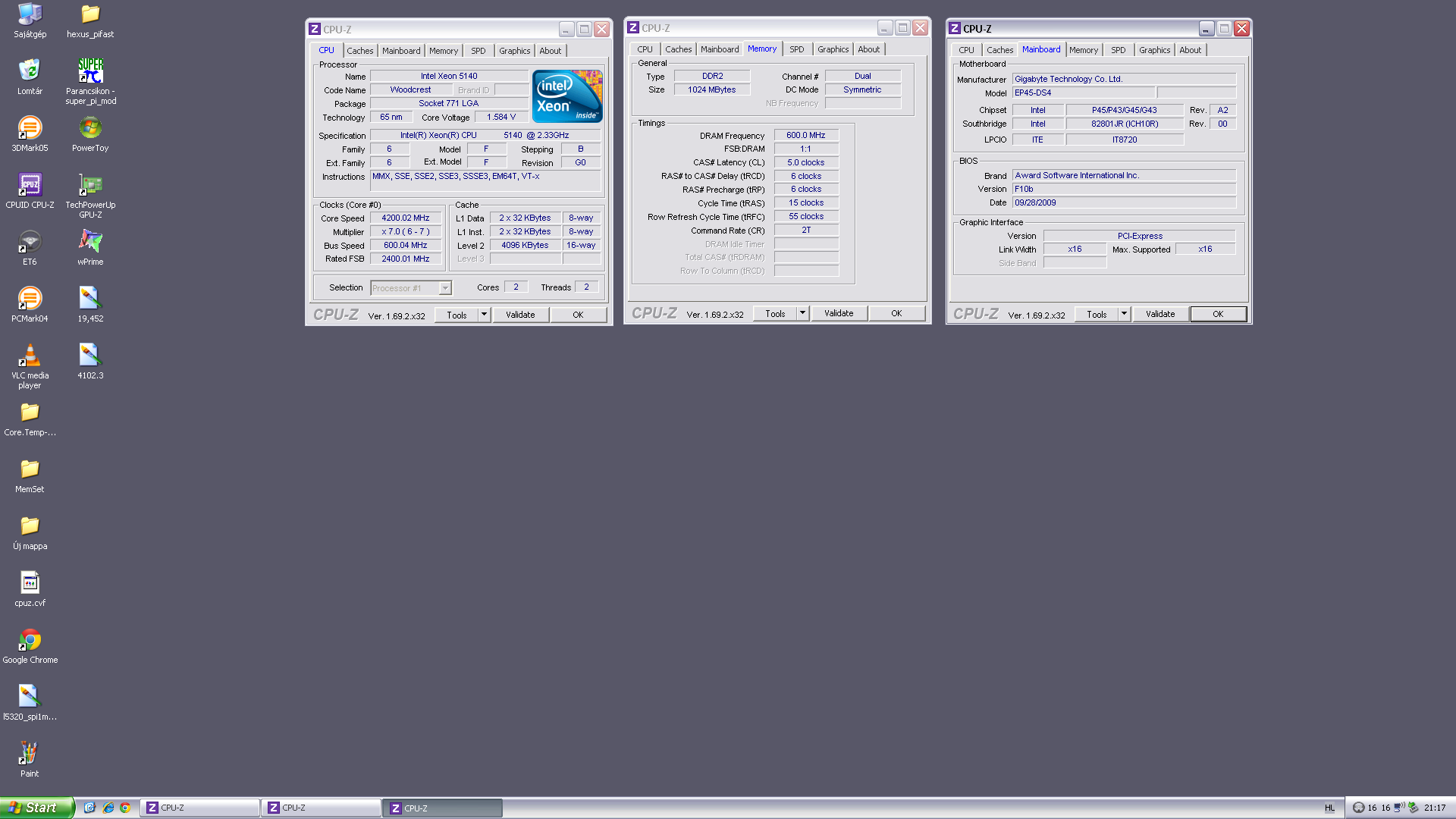
Task: Select the third CPU-Z taskbar button
Action: (444, 808)
